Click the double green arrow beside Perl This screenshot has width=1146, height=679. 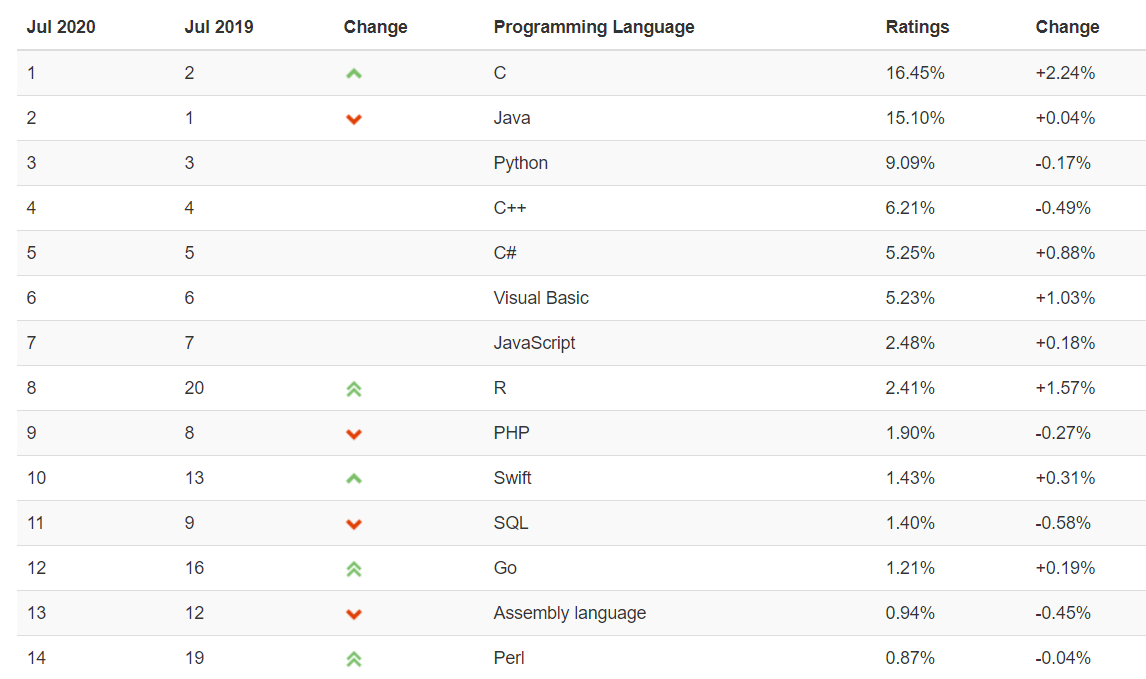pyautogui.click(x=353, y=659)
